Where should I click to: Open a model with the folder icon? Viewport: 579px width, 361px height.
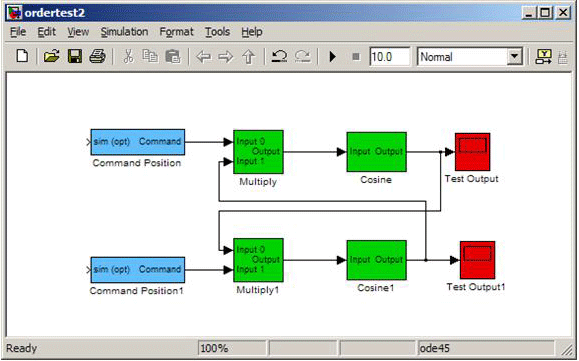click(51, 56)
